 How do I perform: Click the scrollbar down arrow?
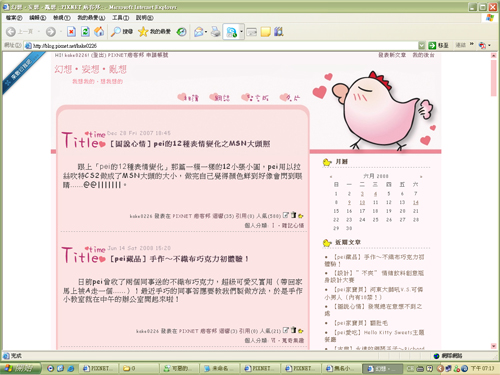point(494,346)
